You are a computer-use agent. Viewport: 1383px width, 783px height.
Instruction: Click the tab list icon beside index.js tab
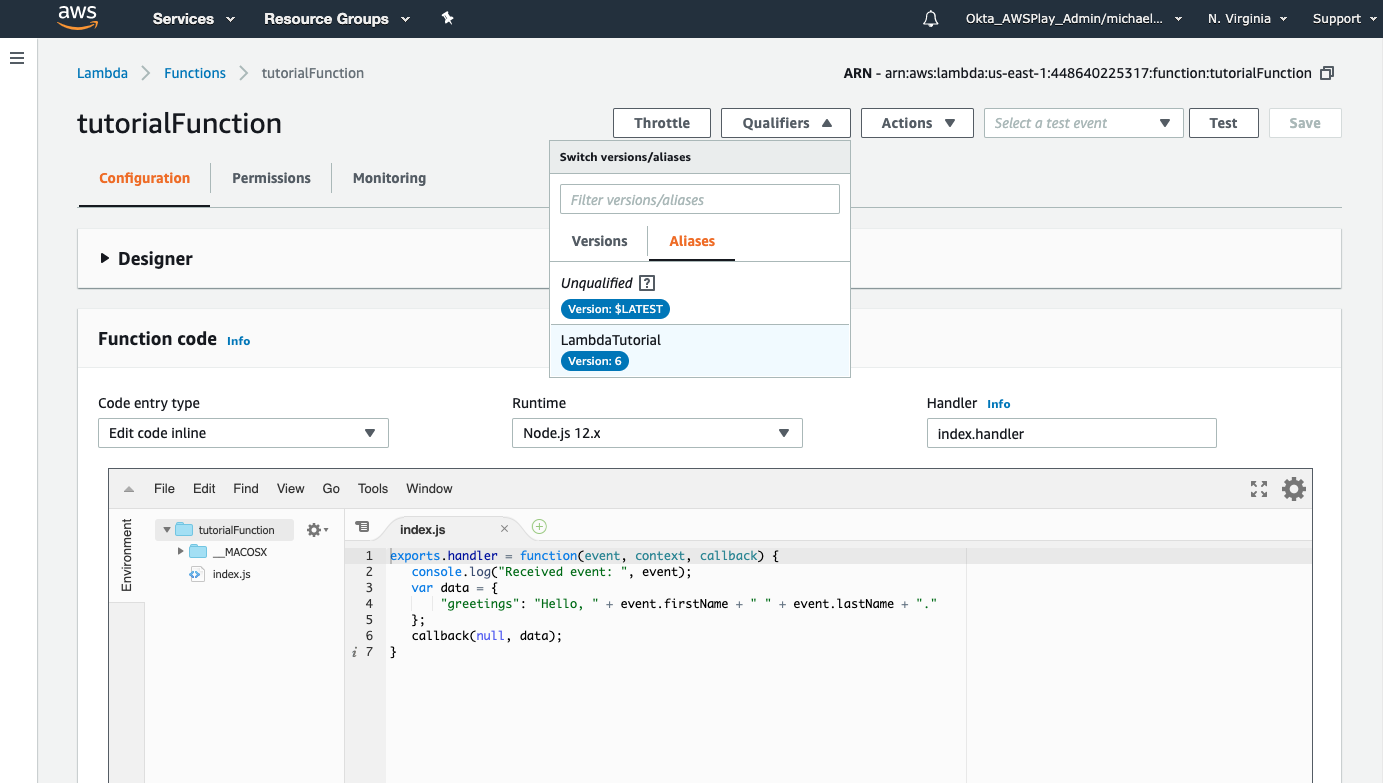pyautogui.click(x=362, y=527)
